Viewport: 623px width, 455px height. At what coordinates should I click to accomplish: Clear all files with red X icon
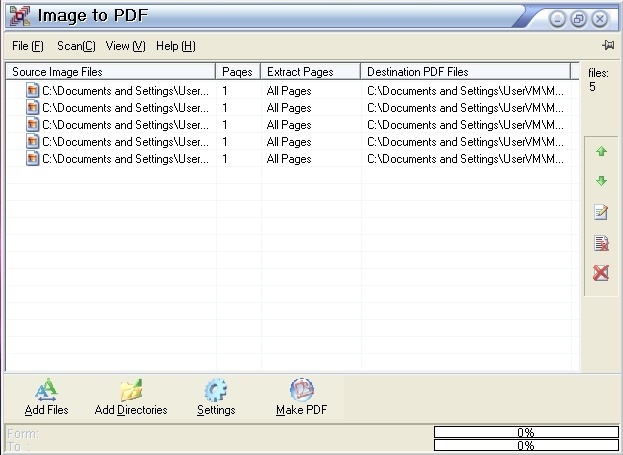pyautogui.click(x=601, y=273)
